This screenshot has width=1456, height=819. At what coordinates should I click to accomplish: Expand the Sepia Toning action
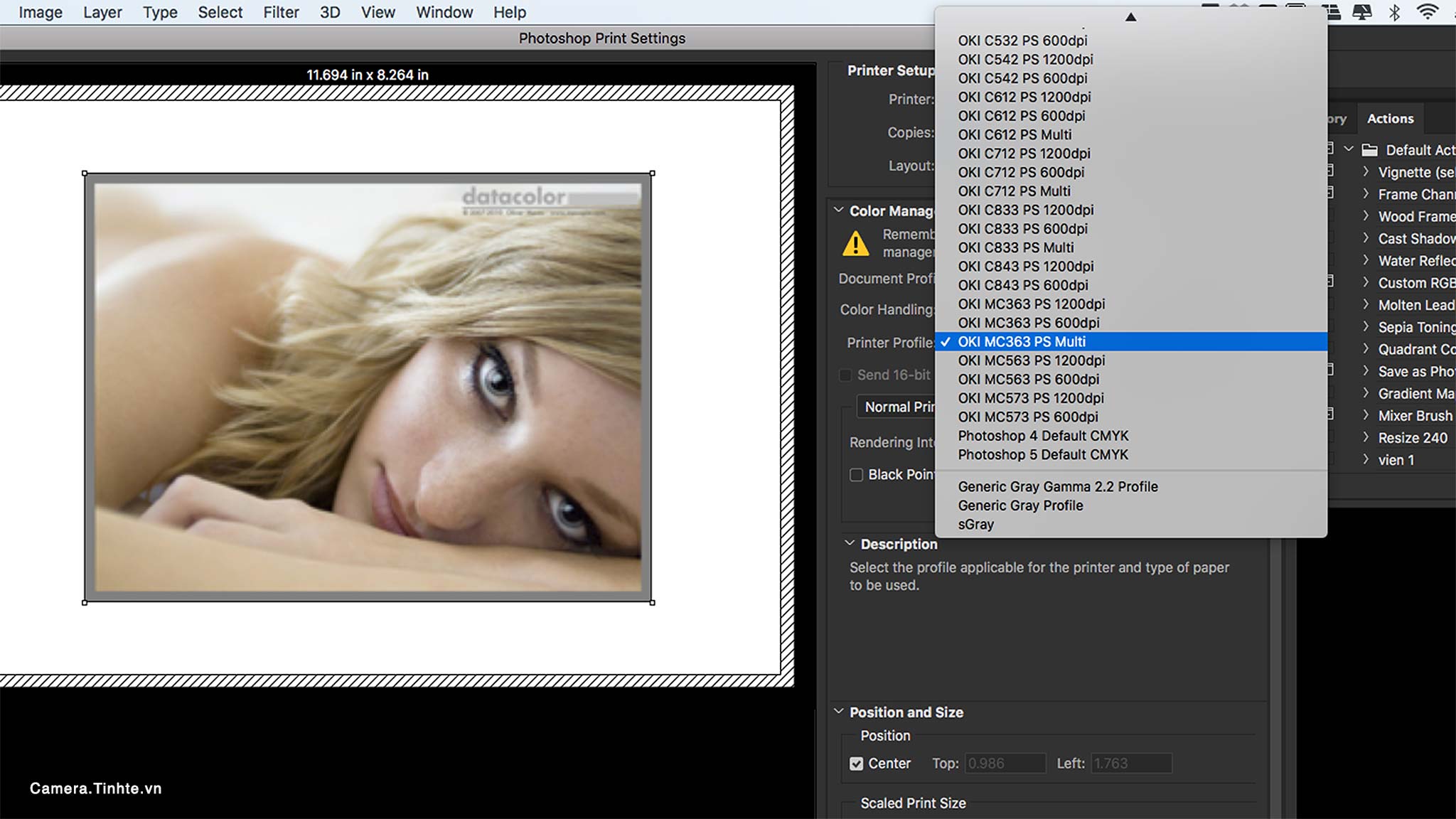(1366, 326)
